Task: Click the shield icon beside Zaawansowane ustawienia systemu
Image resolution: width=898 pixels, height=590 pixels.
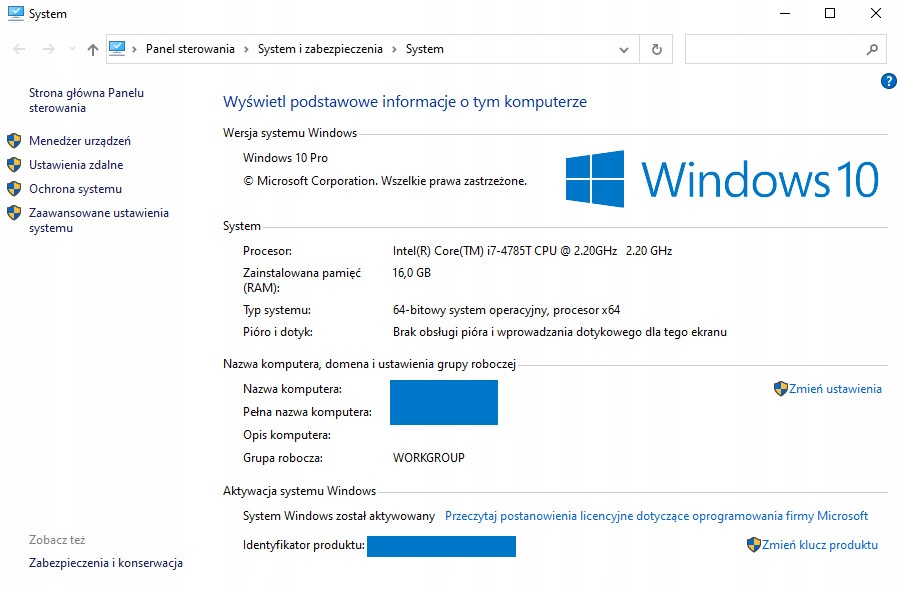Action: point(14,213)
